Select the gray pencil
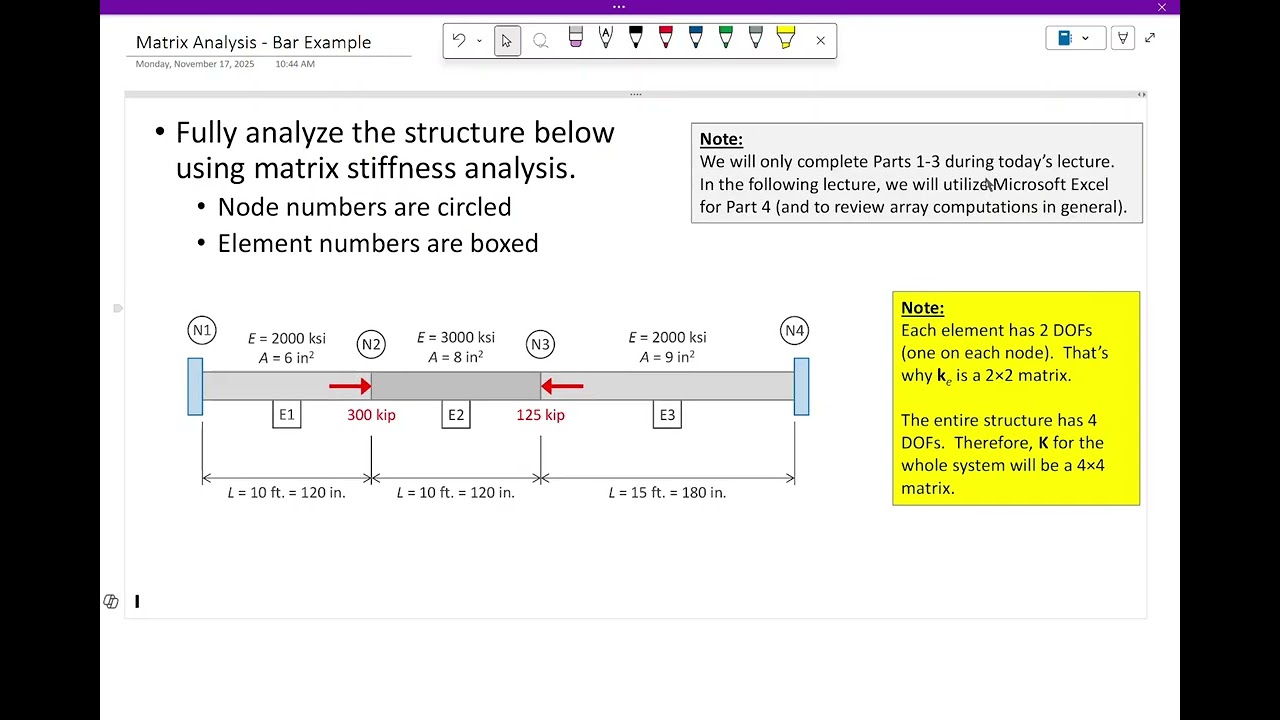This screenshot has width=1280, height=720. tap(755, 39)
